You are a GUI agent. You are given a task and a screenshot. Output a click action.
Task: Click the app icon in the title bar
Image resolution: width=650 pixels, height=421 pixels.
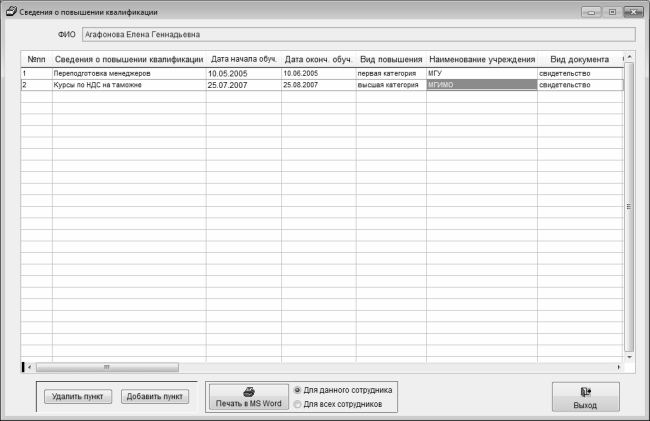point(11,12)
